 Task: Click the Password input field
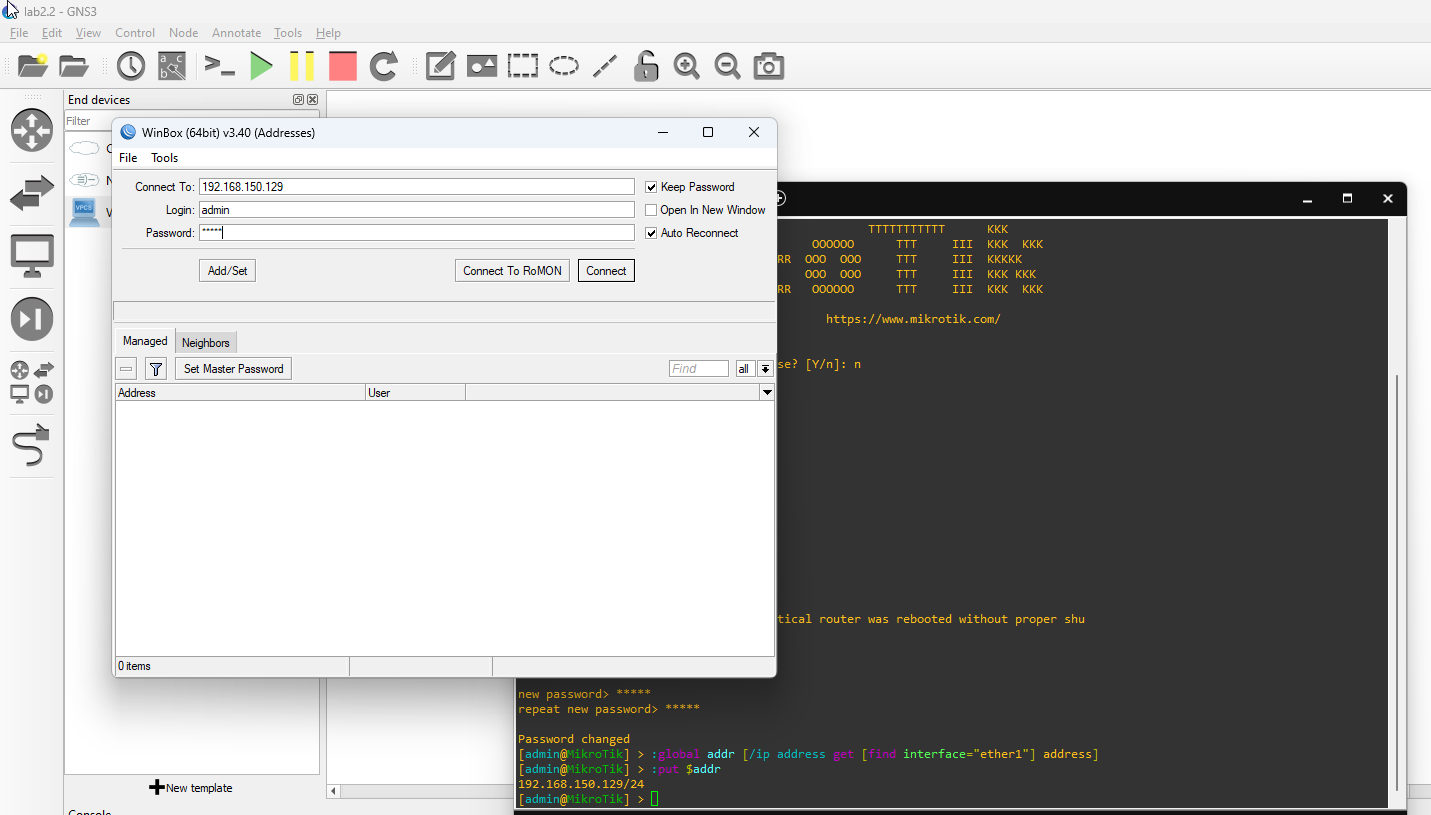click(416, 233)
